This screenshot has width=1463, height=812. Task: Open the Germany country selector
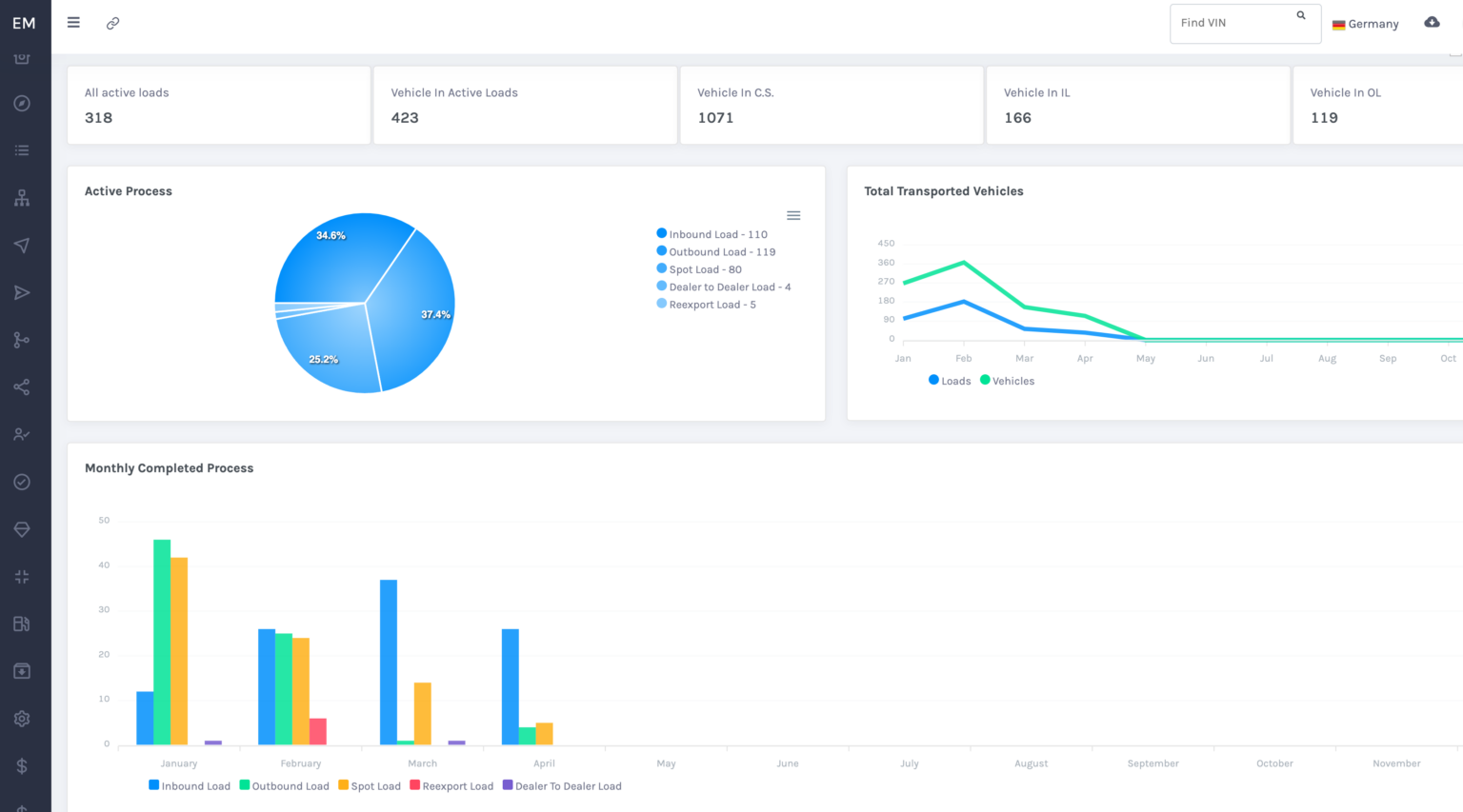(1365, 24)
